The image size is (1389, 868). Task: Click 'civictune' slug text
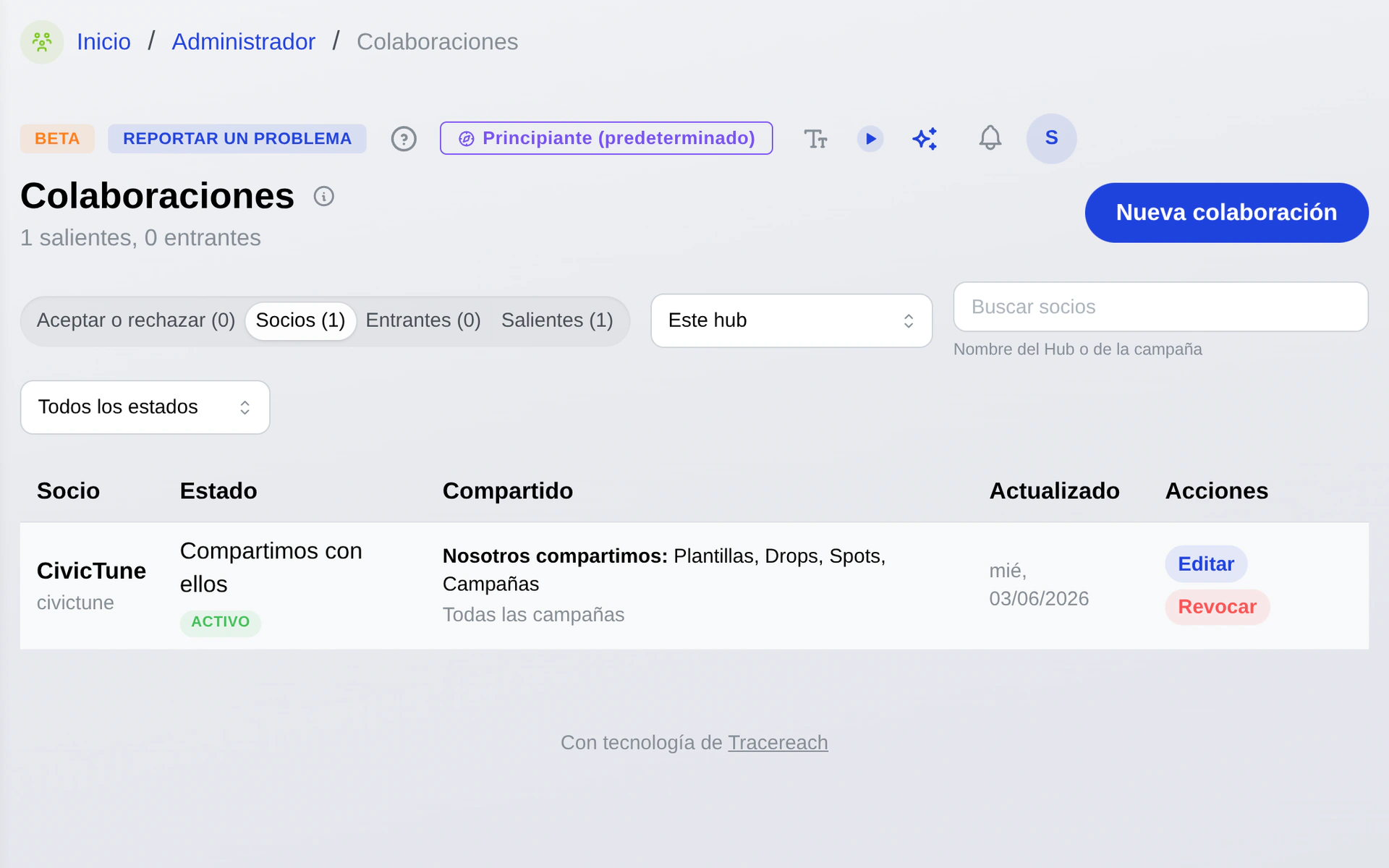click(x=75, y=603)
